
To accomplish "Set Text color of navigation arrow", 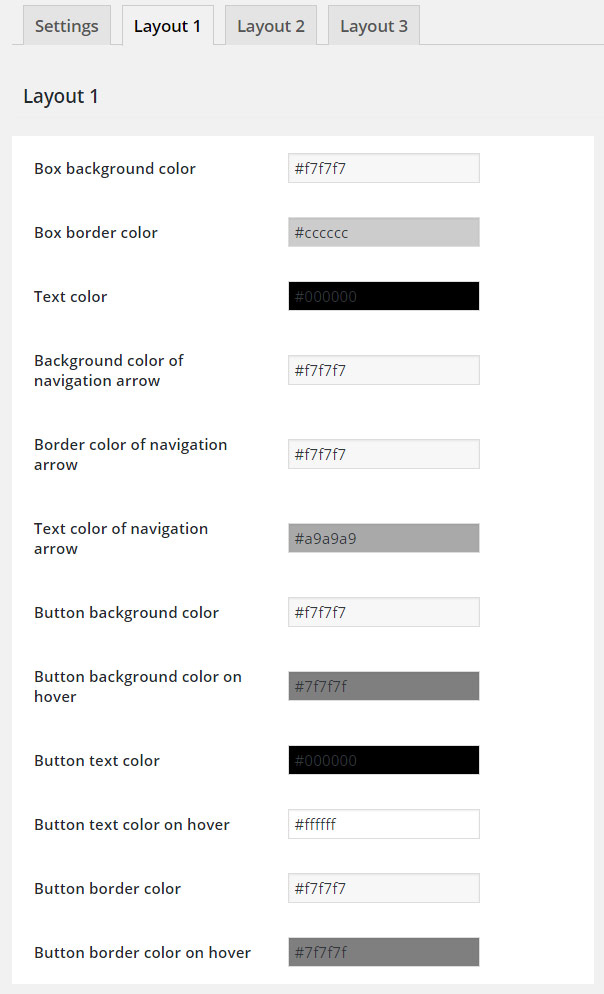I will coord(384,538).
